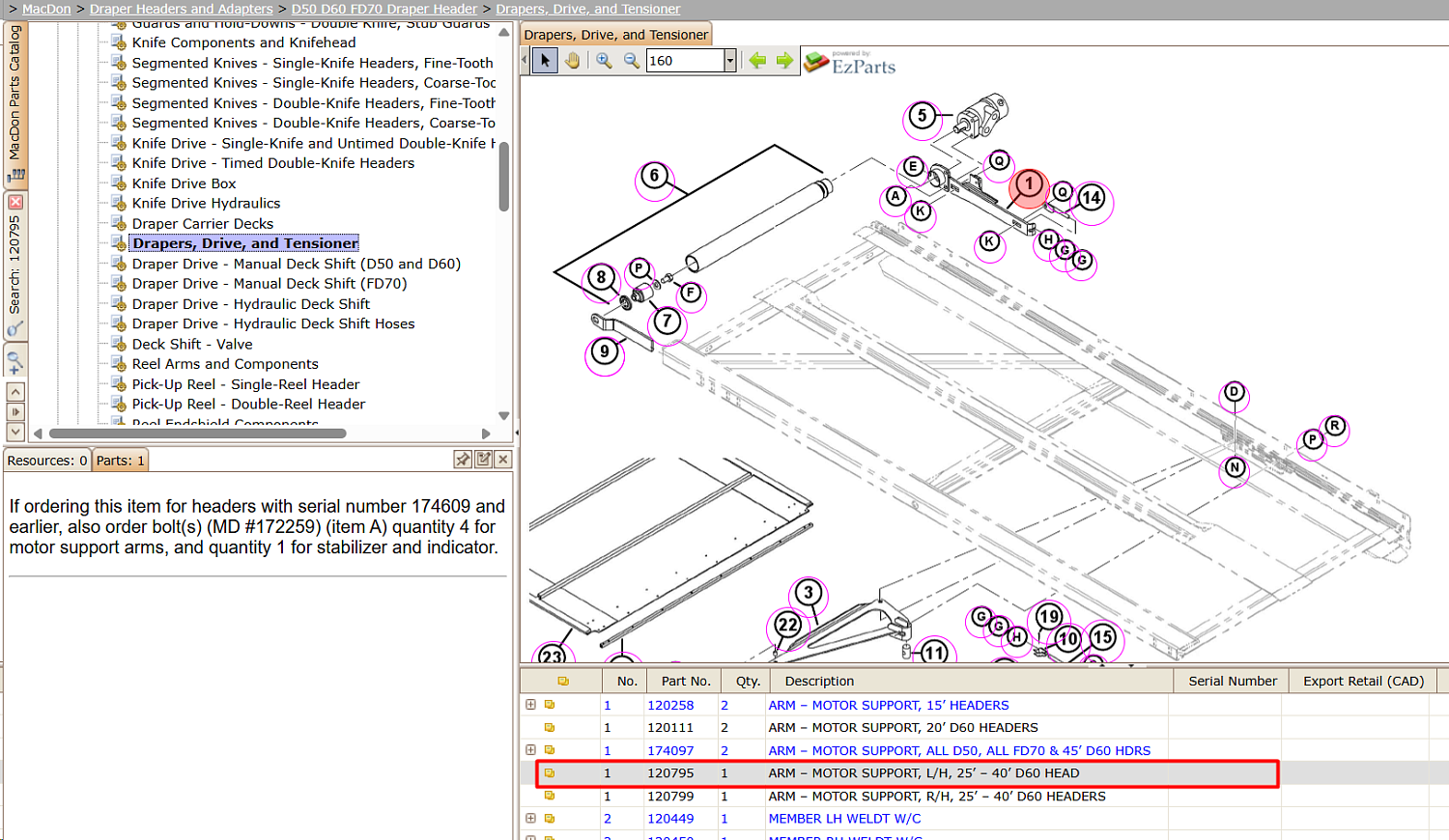
Task: Click page icon beside Deck Shift - Valve
Action: tap(119, 345)
